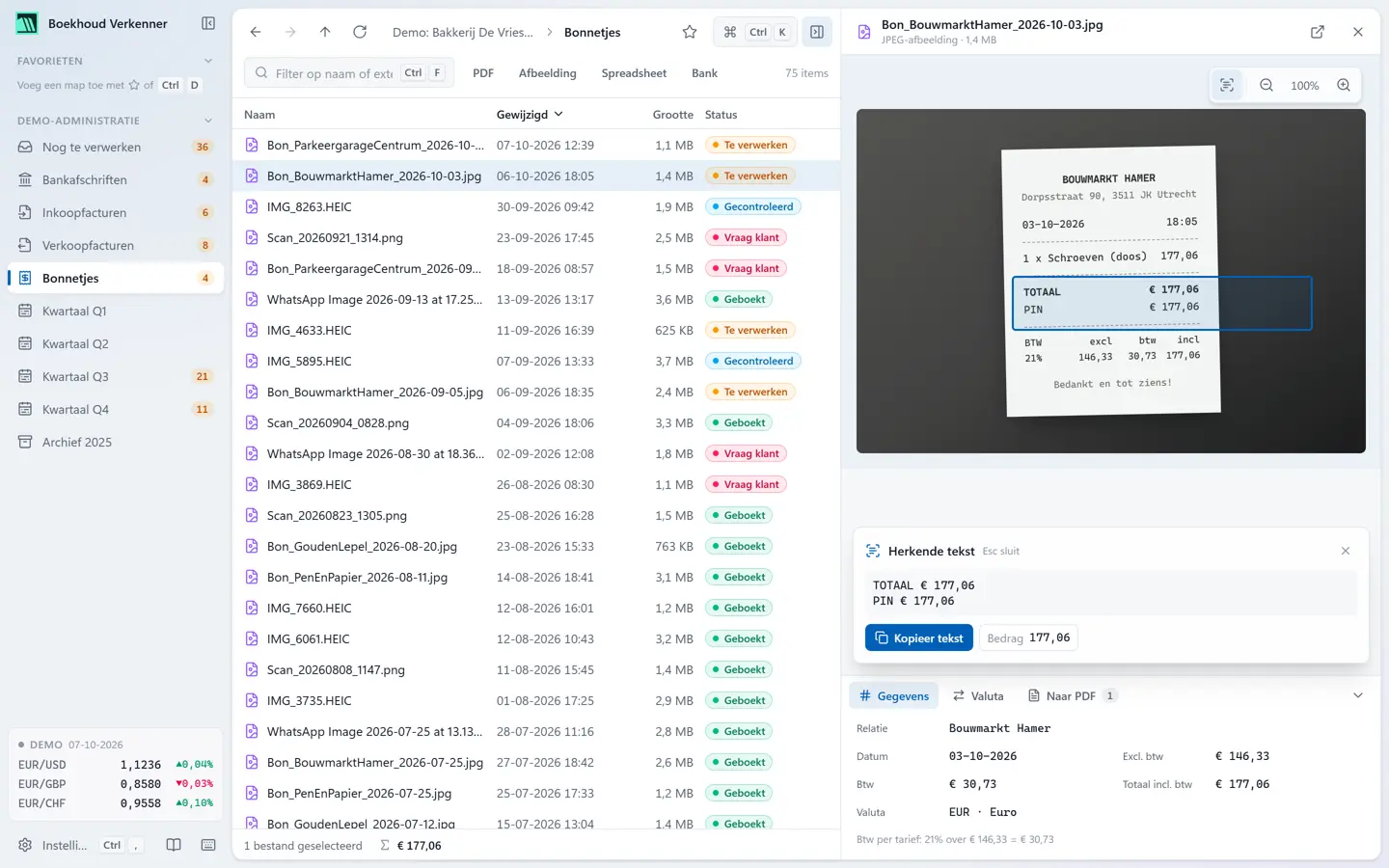Close the file preview panel
1389x868 pixels.
(1358, 32)
